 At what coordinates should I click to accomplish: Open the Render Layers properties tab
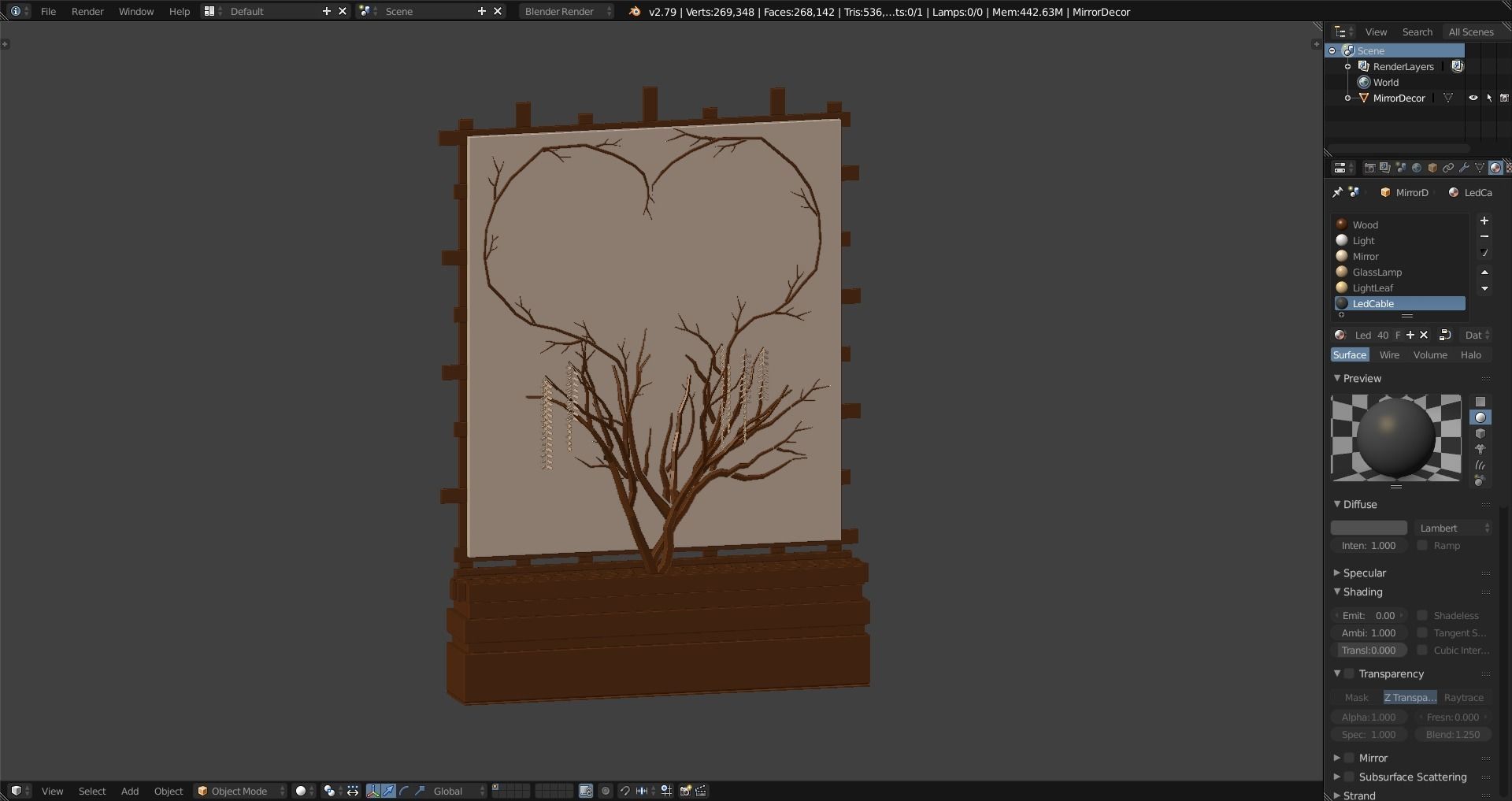click(x=1385, y=168)
